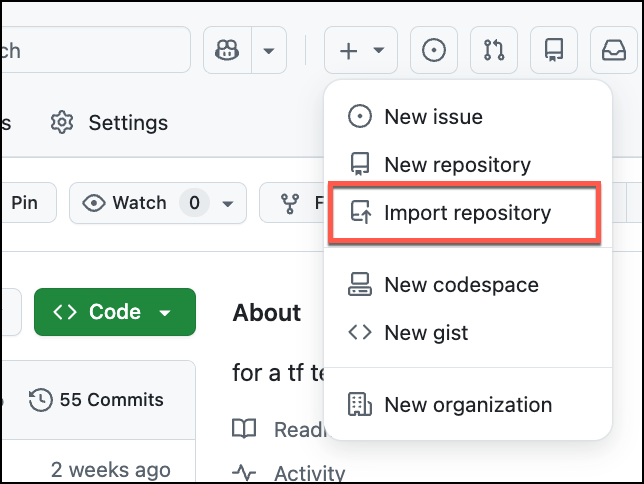644x484 pixels.
Task: Click the search input field
Action: (95, 50)
